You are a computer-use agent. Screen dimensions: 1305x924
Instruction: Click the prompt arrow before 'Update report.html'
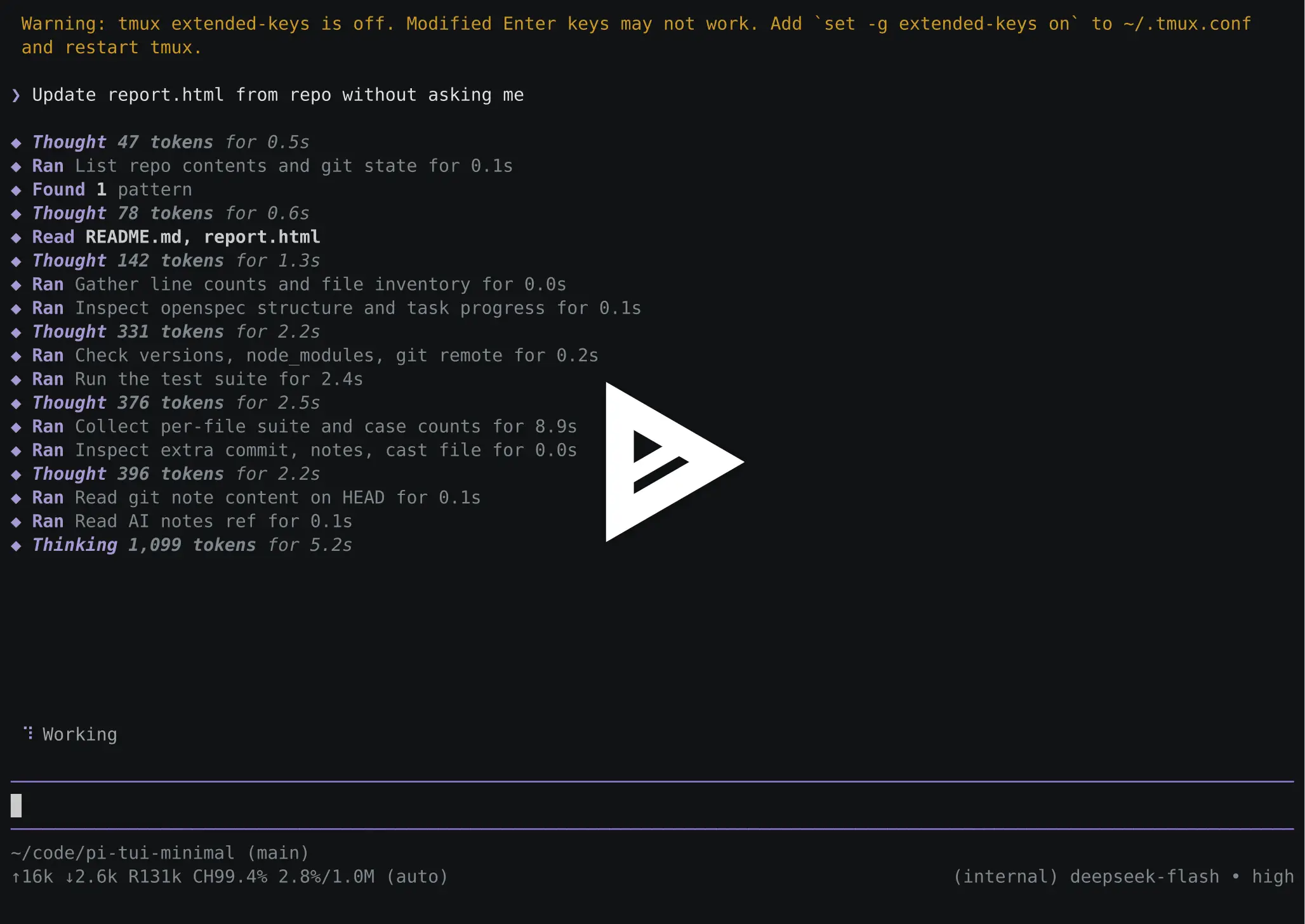tap(16, 95)
